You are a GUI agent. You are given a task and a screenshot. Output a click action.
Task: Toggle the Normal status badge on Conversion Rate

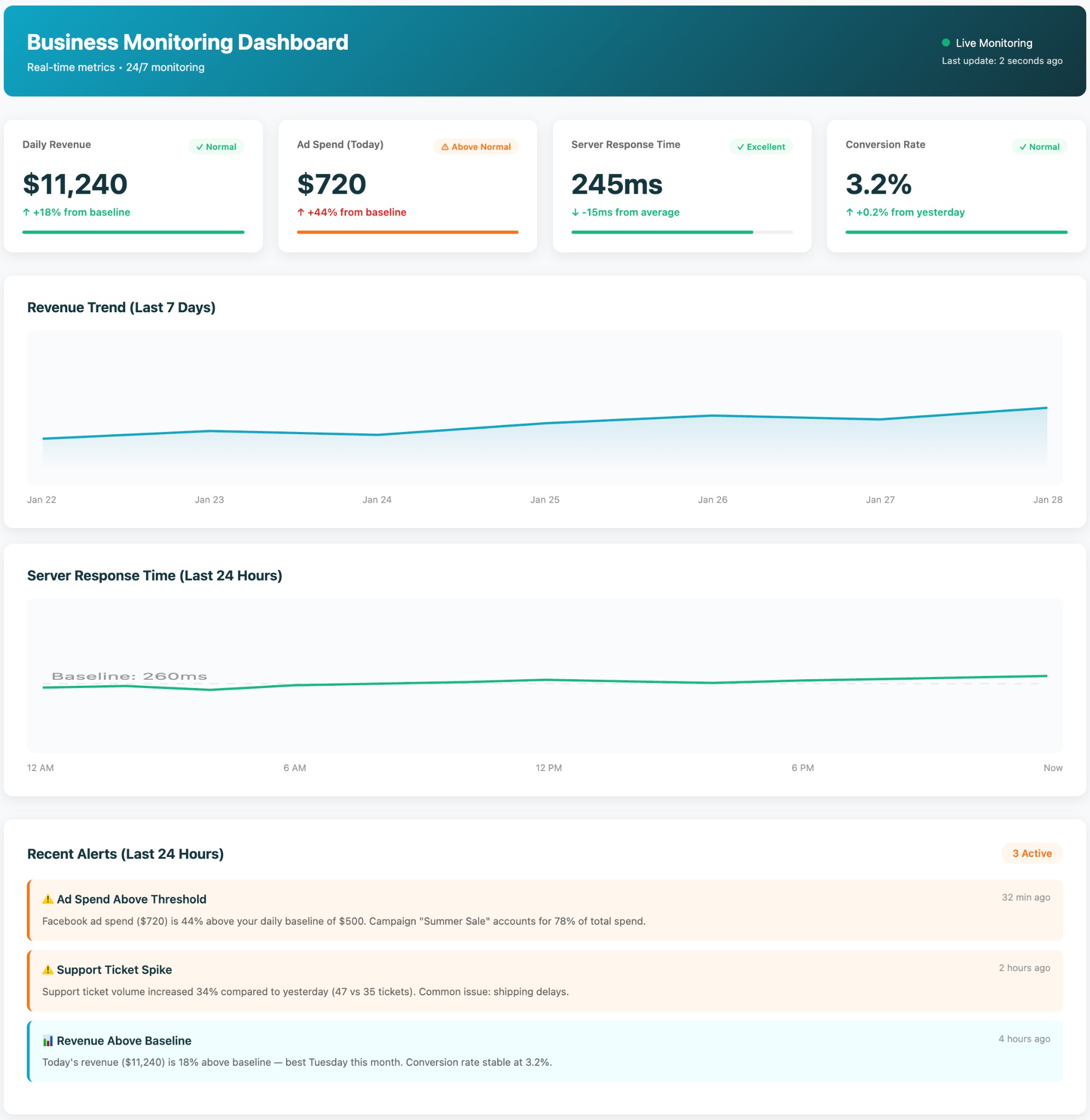coord(1039,147)
